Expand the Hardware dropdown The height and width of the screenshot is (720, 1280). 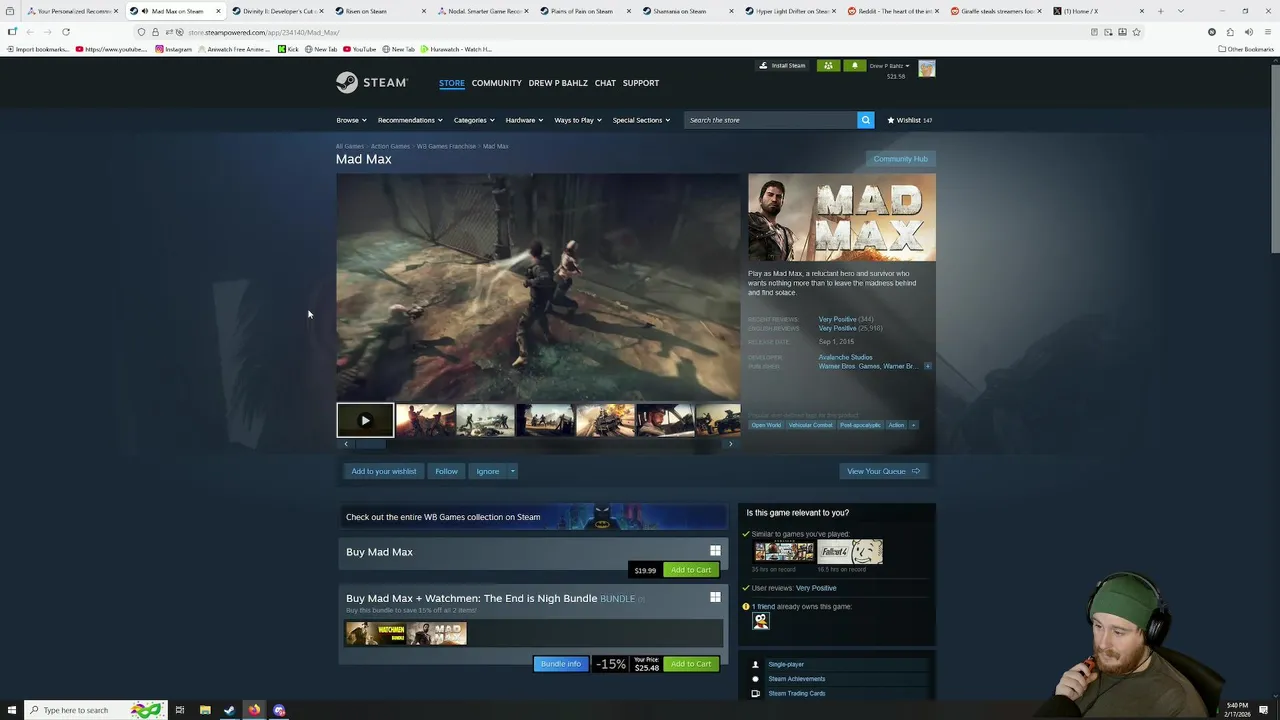tap(524, 120)
